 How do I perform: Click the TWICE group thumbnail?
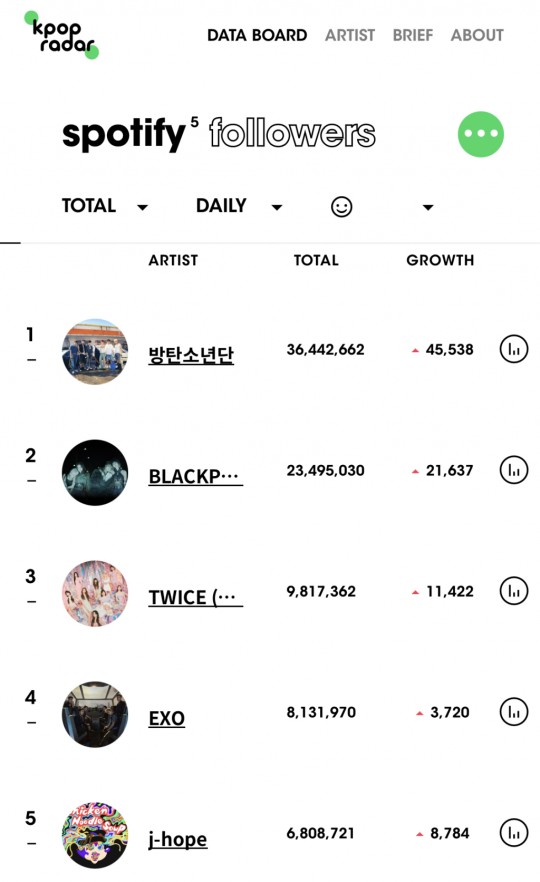pos(95,593)
